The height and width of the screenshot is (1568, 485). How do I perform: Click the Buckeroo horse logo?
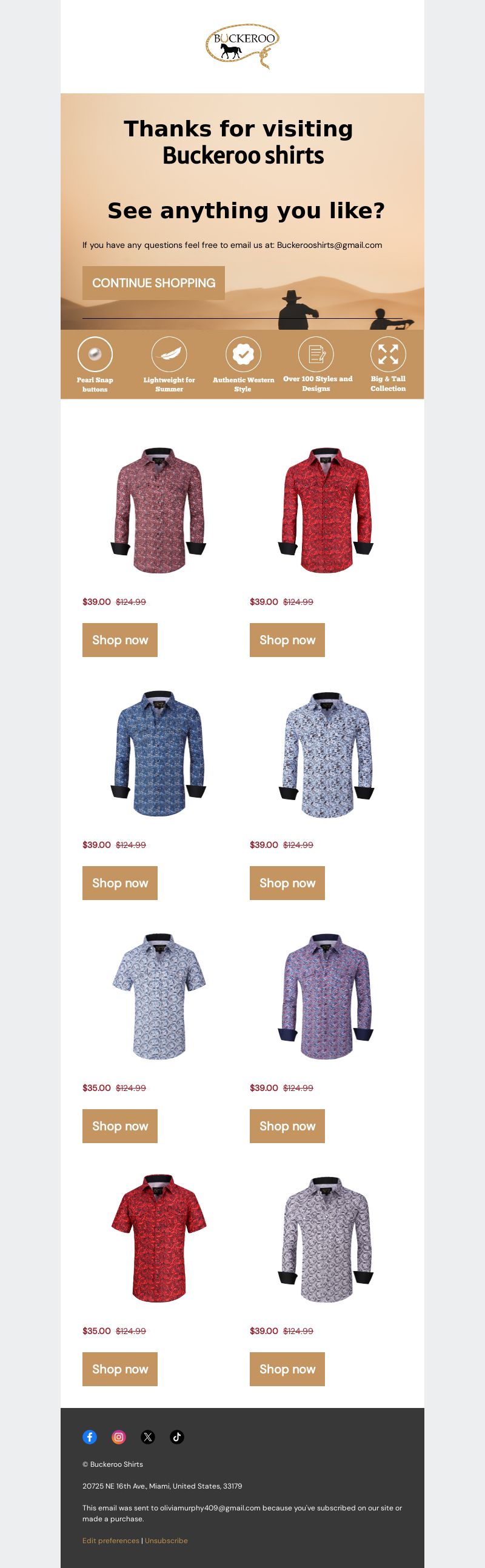[x=242, y=46]
